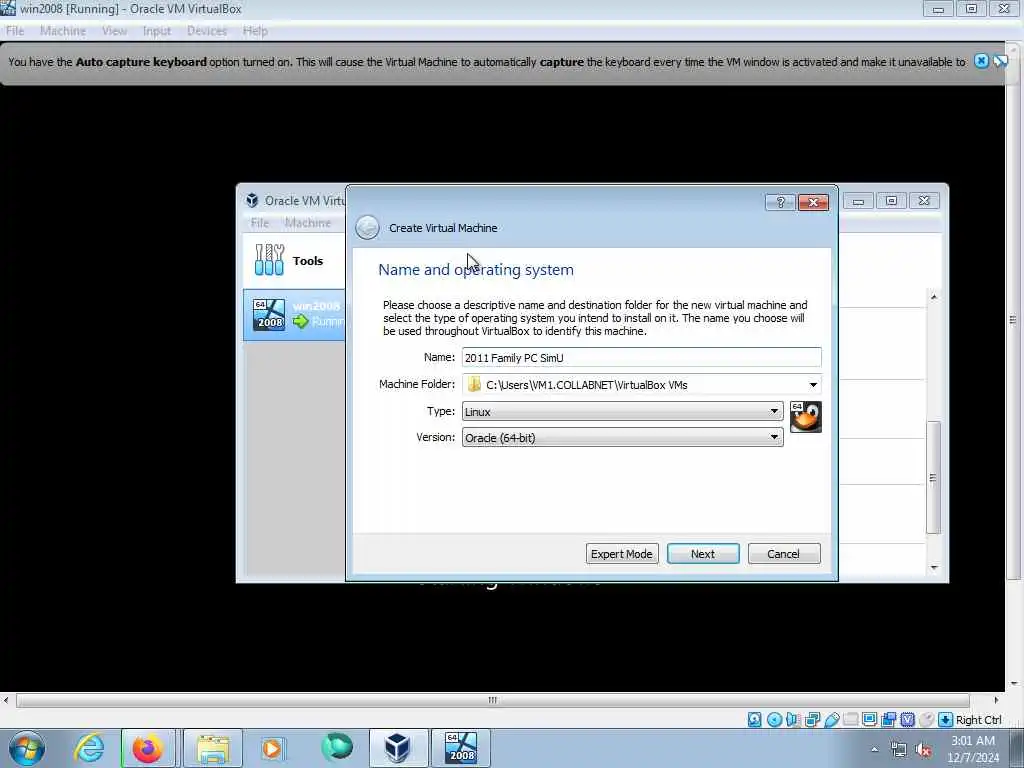
Task: Click the notification's don't-show-again icon
Action: [1000, 61]
